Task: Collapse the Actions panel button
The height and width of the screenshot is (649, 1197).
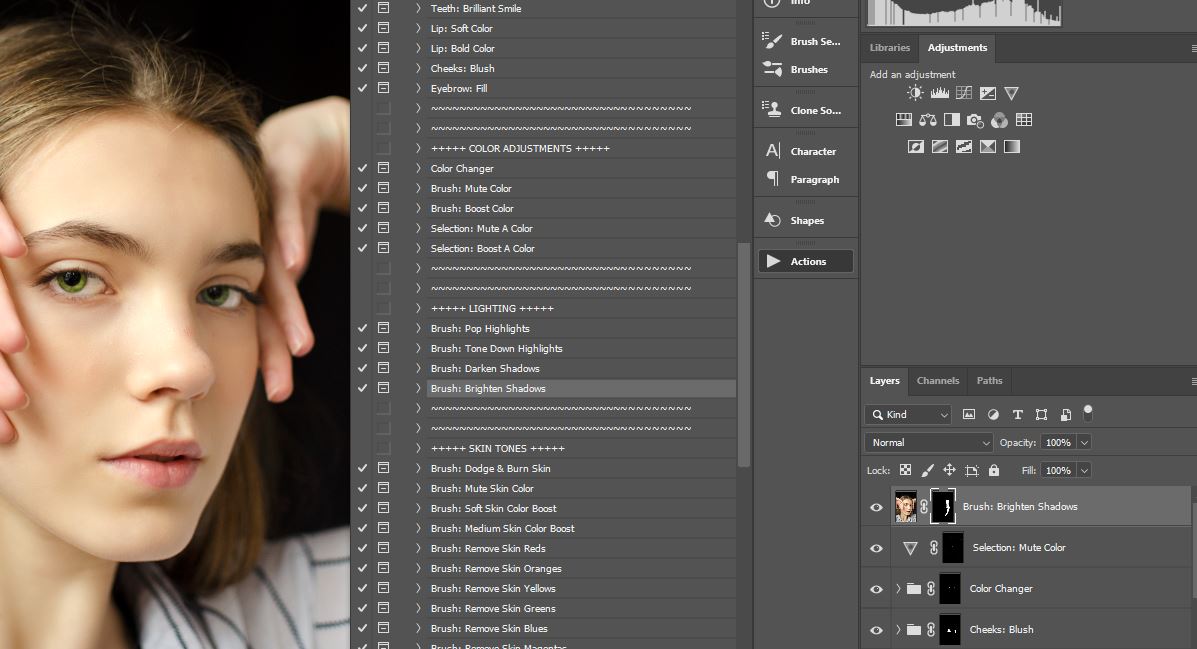Action: (x=805, y=261)
